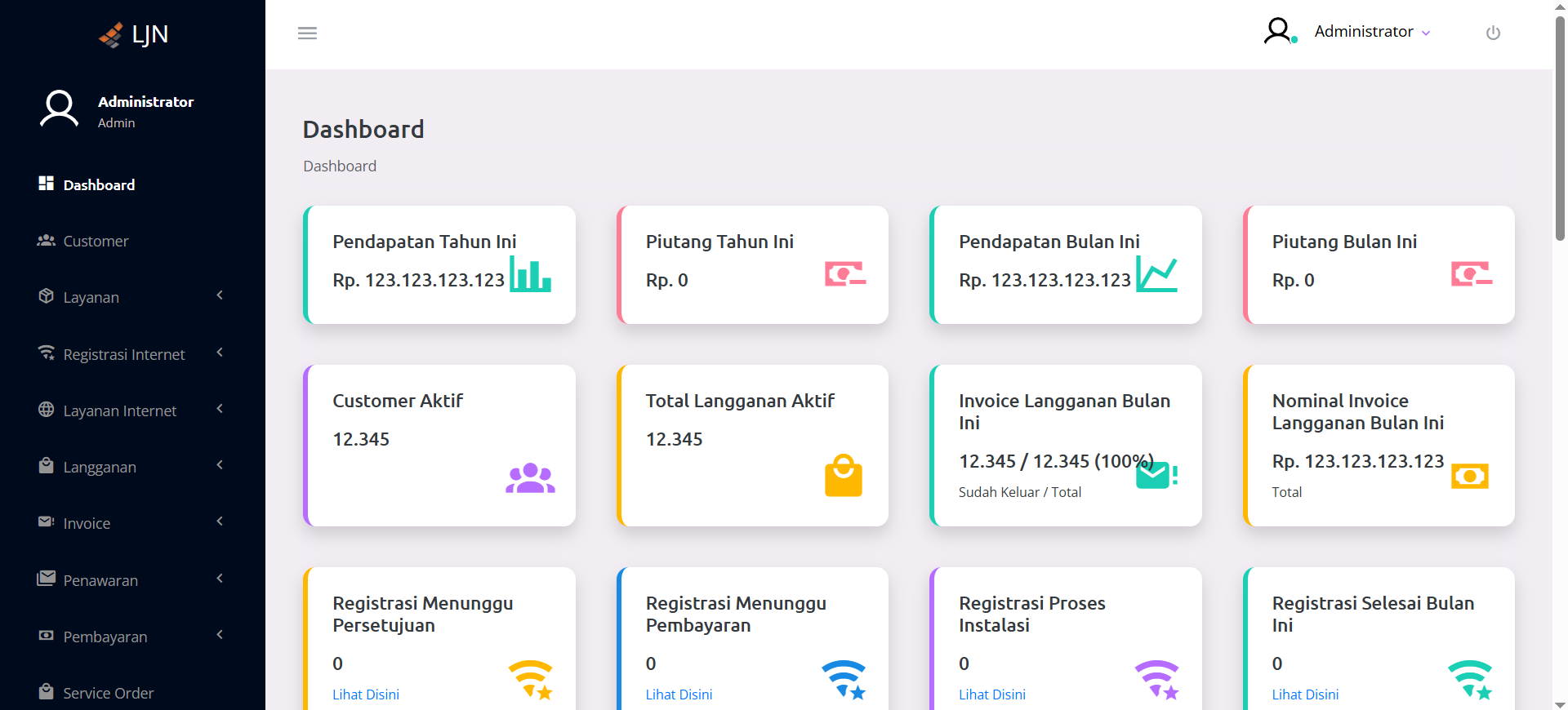Expand Registrasi Internet submenu arrow
Screen dimensions: 1568x710
click(220, 353)
